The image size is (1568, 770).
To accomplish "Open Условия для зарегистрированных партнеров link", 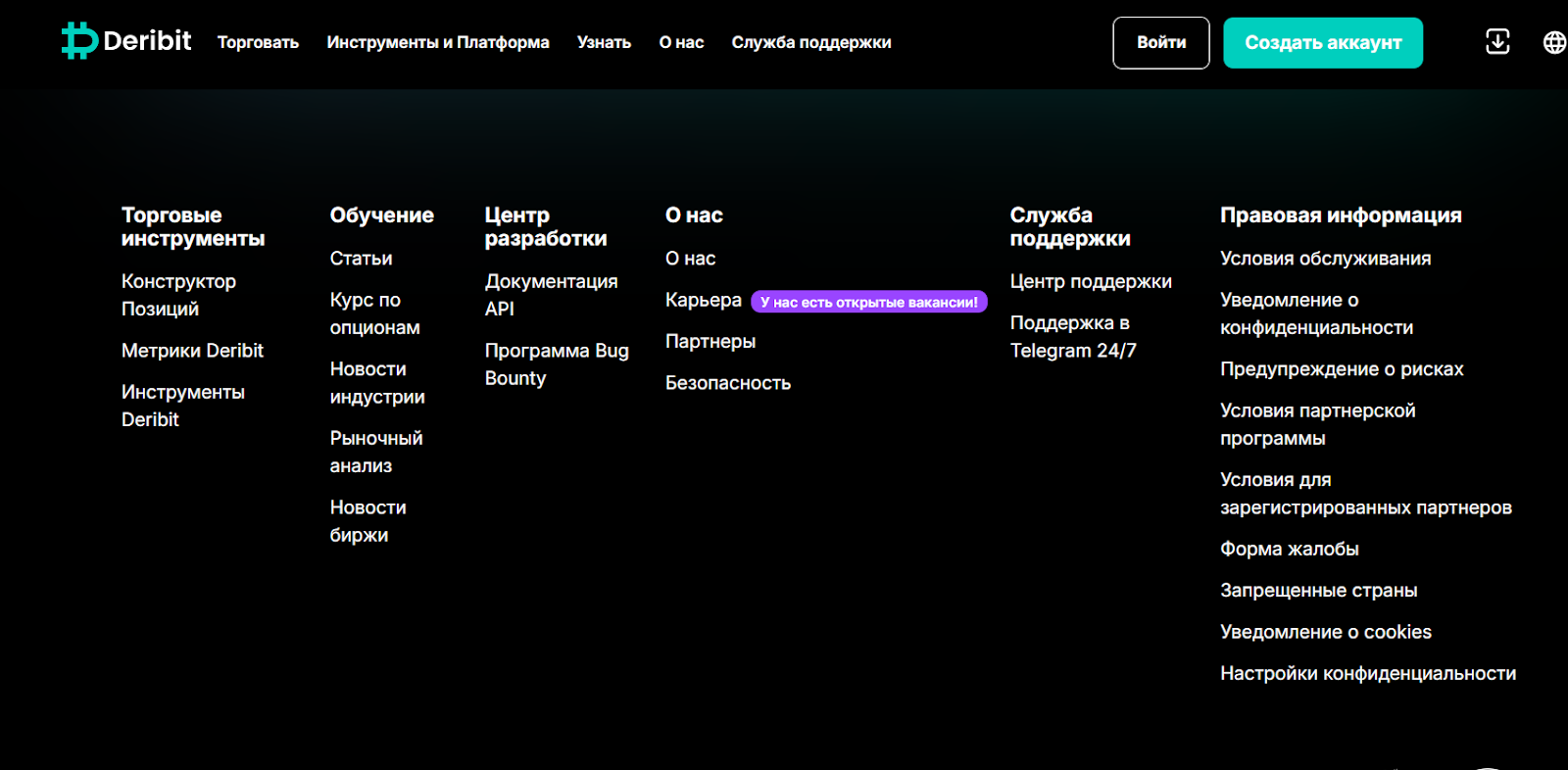I will point(1366,494).
